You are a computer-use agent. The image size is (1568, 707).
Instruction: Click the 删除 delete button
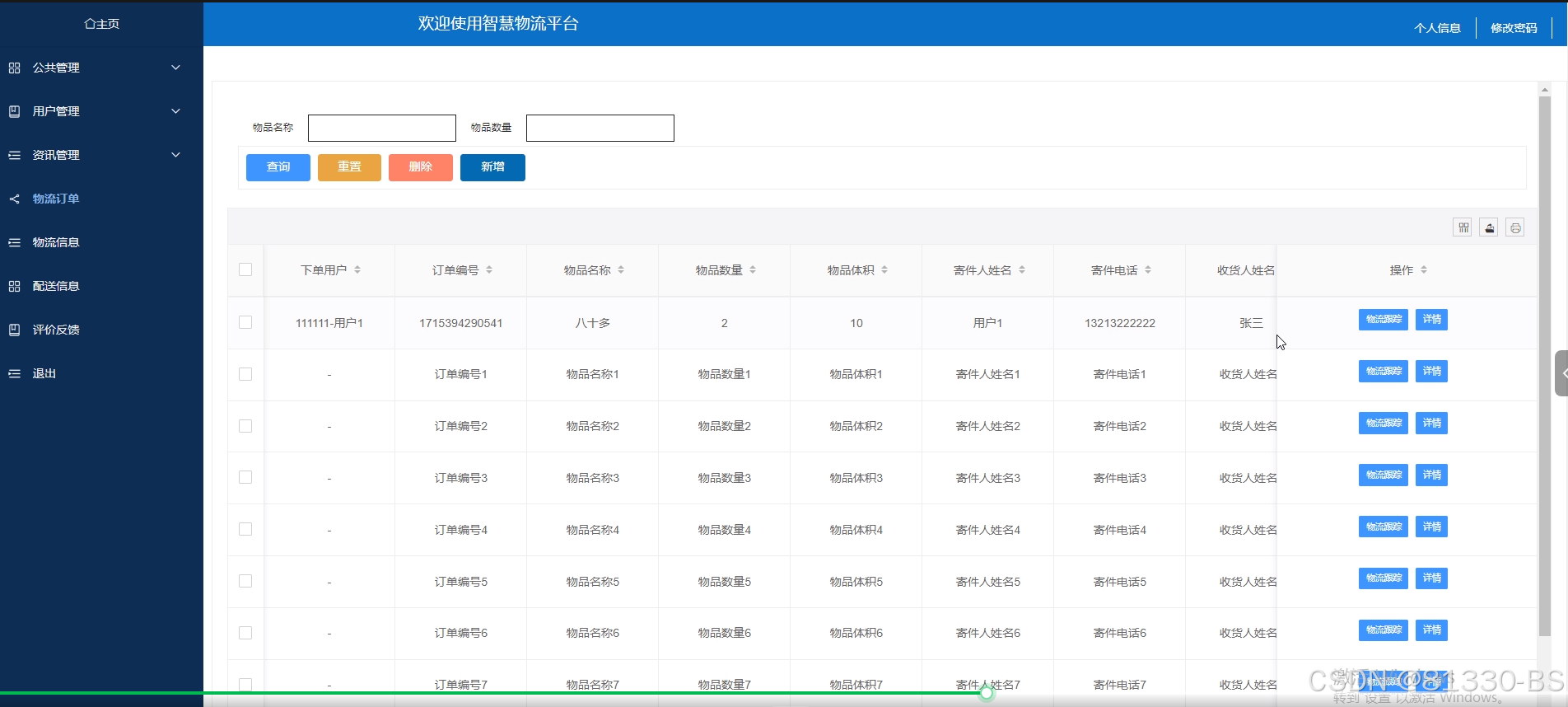coord(421,167)
